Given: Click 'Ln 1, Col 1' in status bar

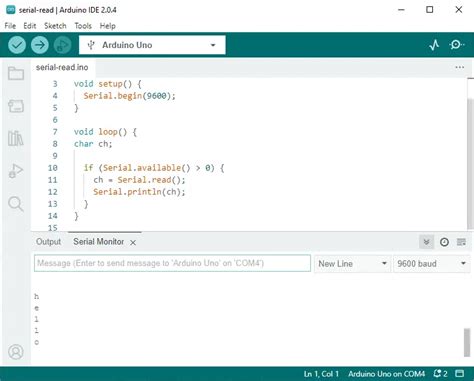Looking at the screenshot, I should (x=321, y=374).
